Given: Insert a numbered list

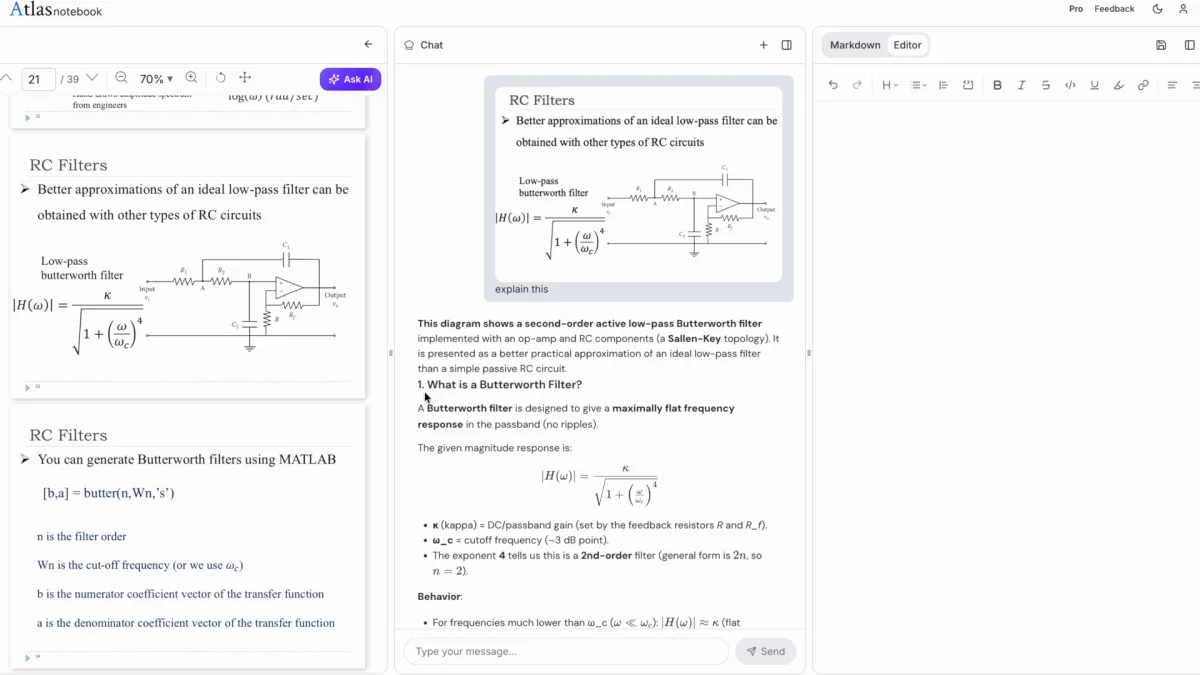Looking at the screenshot, I should click(943, 85).
